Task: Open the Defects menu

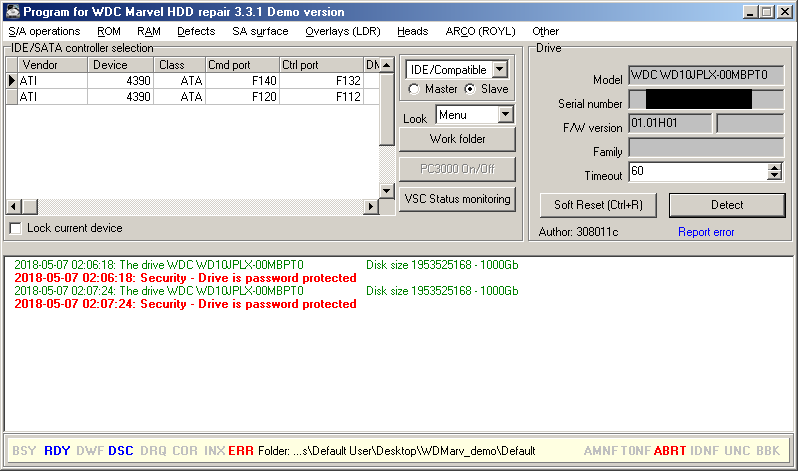Action: tap(196, 32)
